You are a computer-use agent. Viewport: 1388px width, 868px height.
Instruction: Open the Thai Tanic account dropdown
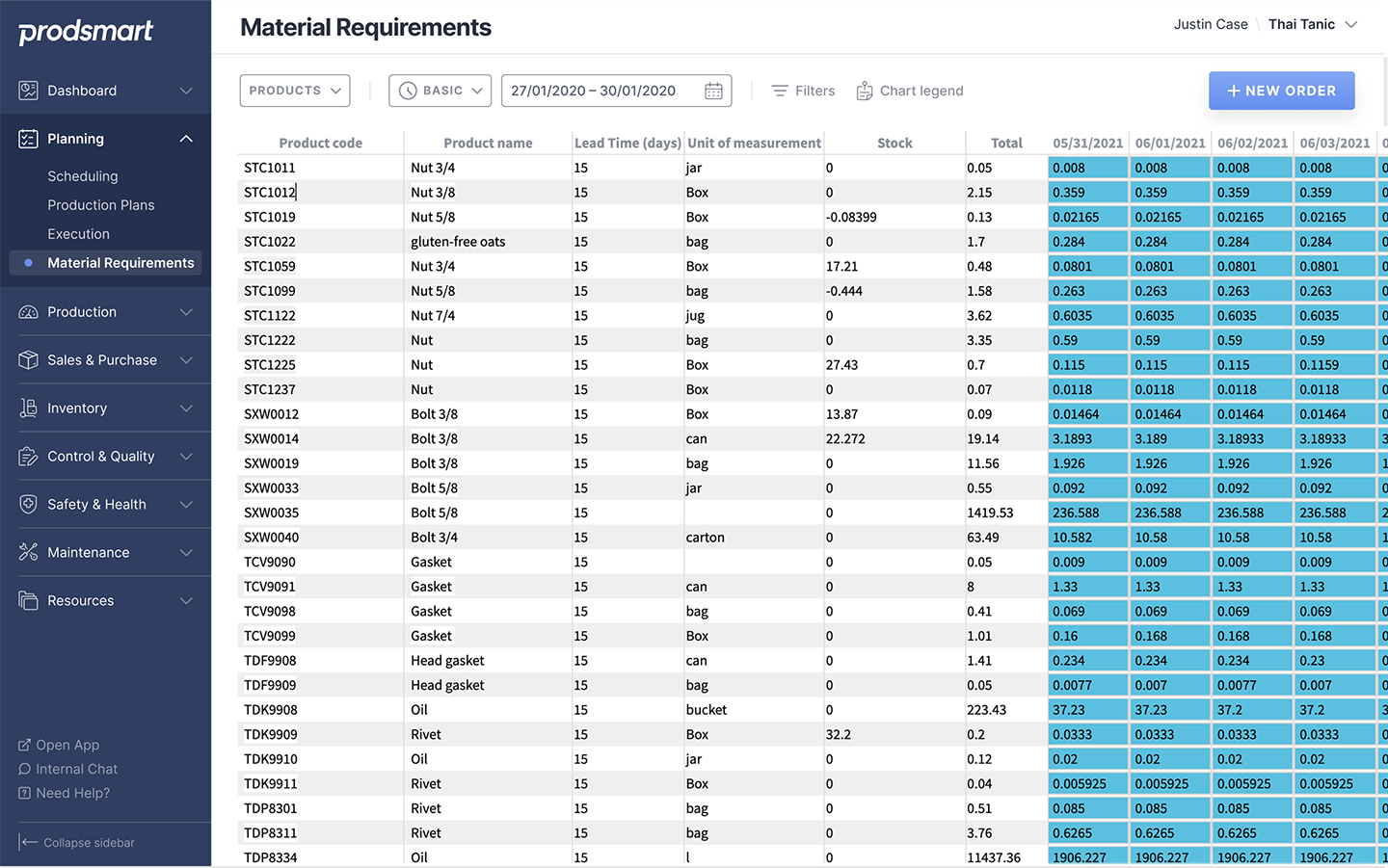[1313, 24]
